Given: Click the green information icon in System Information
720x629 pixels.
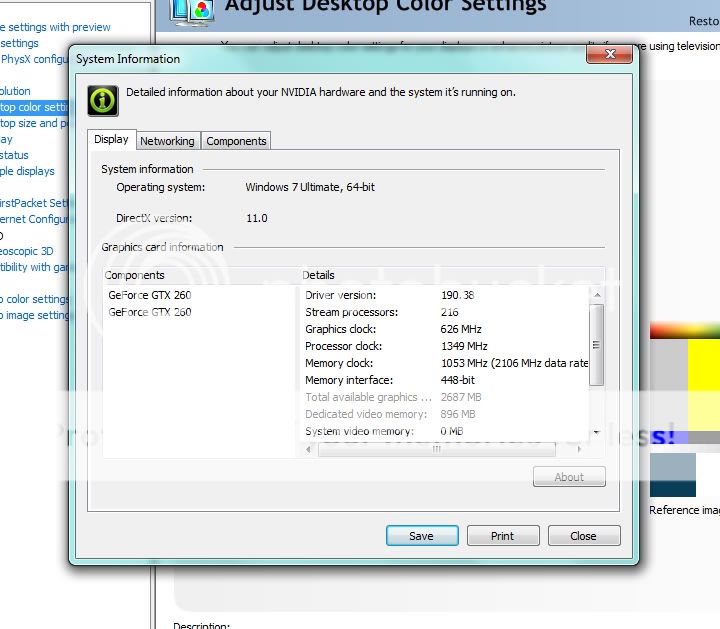Looking at the screenshot, I should (103, 101).
